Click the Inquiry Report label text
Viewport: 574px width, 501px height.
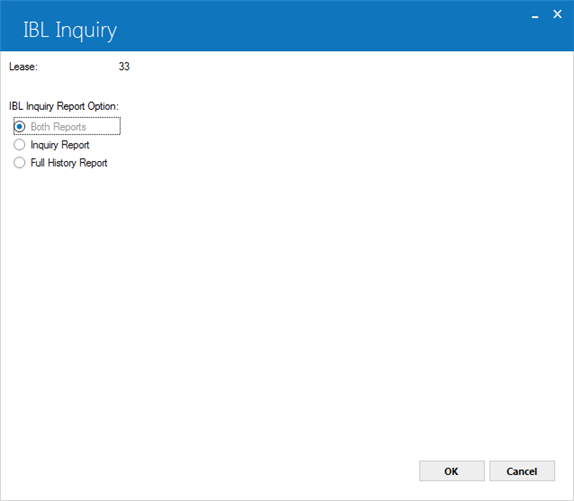pyautogui.click(x=60, y=145)
